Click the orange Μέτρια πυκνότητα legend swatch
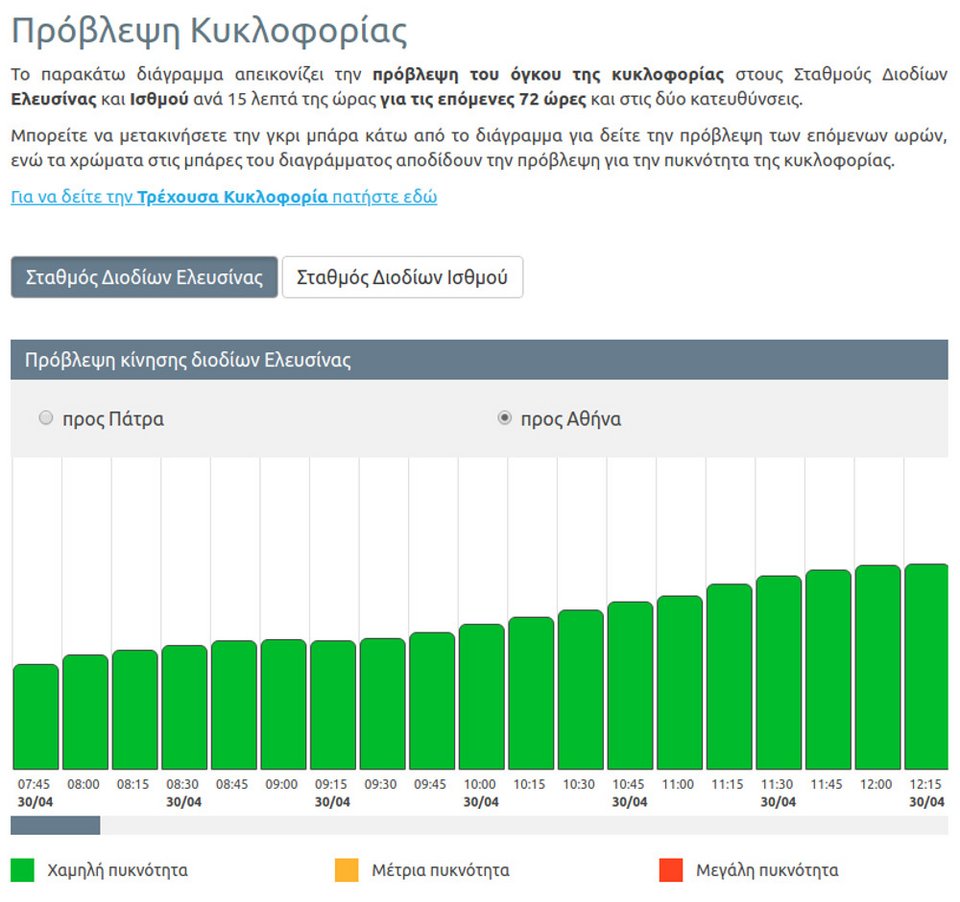 pyautogui.click(x=346, y=870)
